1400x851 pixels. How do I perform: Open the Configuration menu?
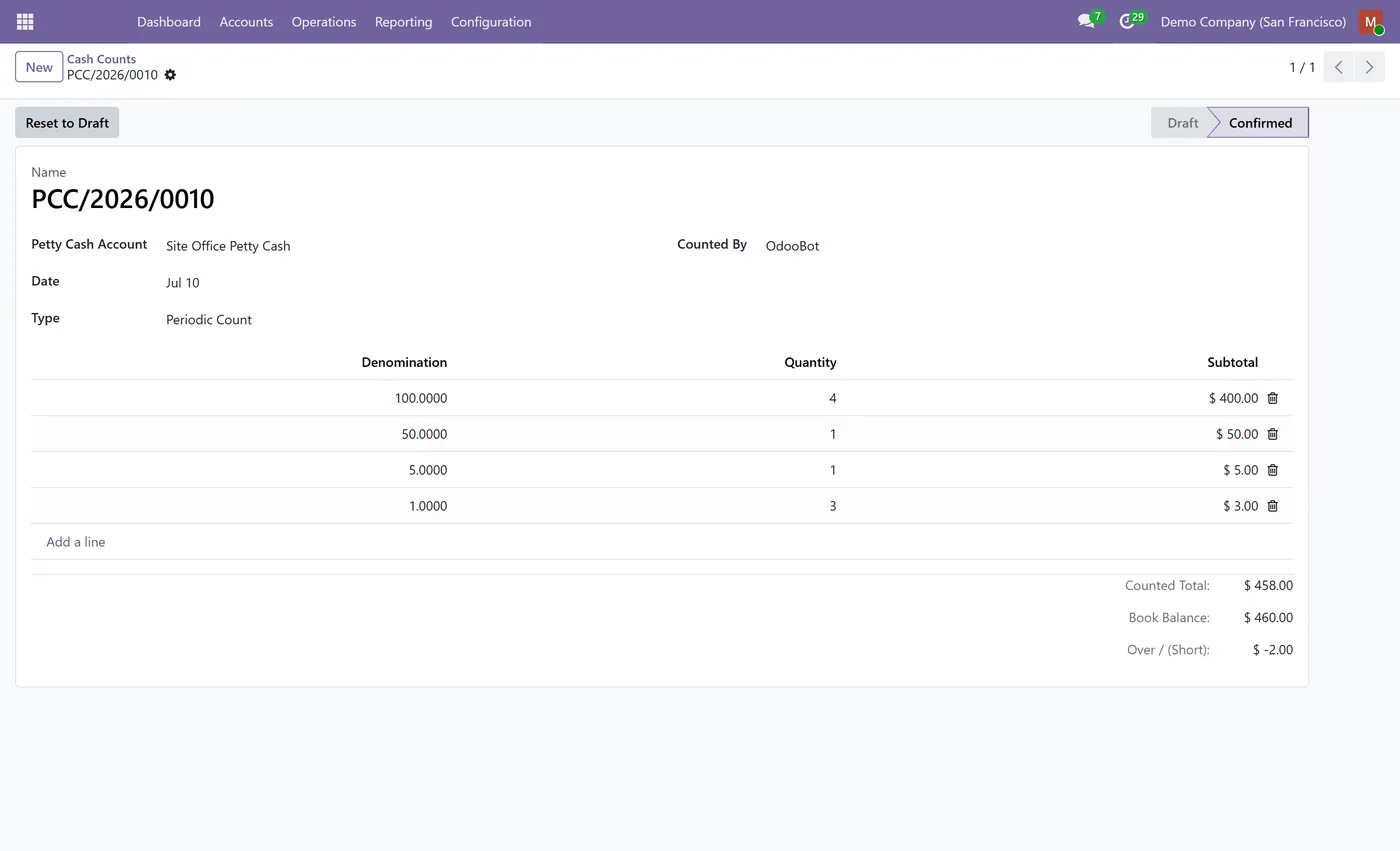click(491, 21)
